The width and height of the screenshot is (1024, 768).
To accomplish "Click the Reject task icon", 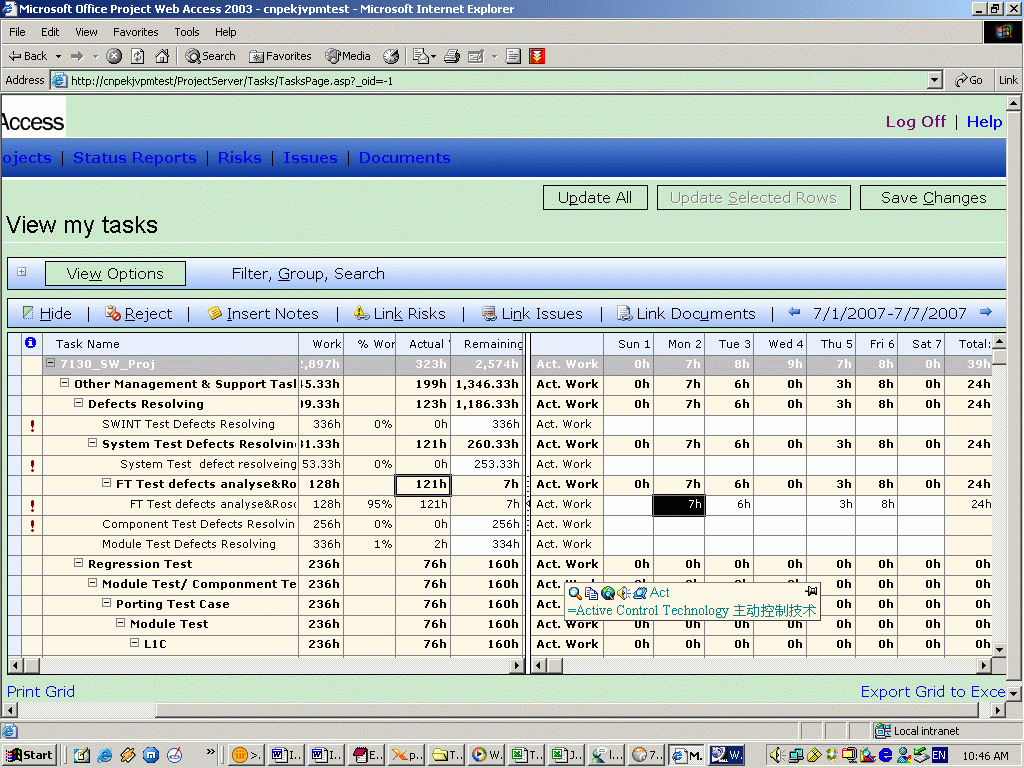I will pos(113,313).
